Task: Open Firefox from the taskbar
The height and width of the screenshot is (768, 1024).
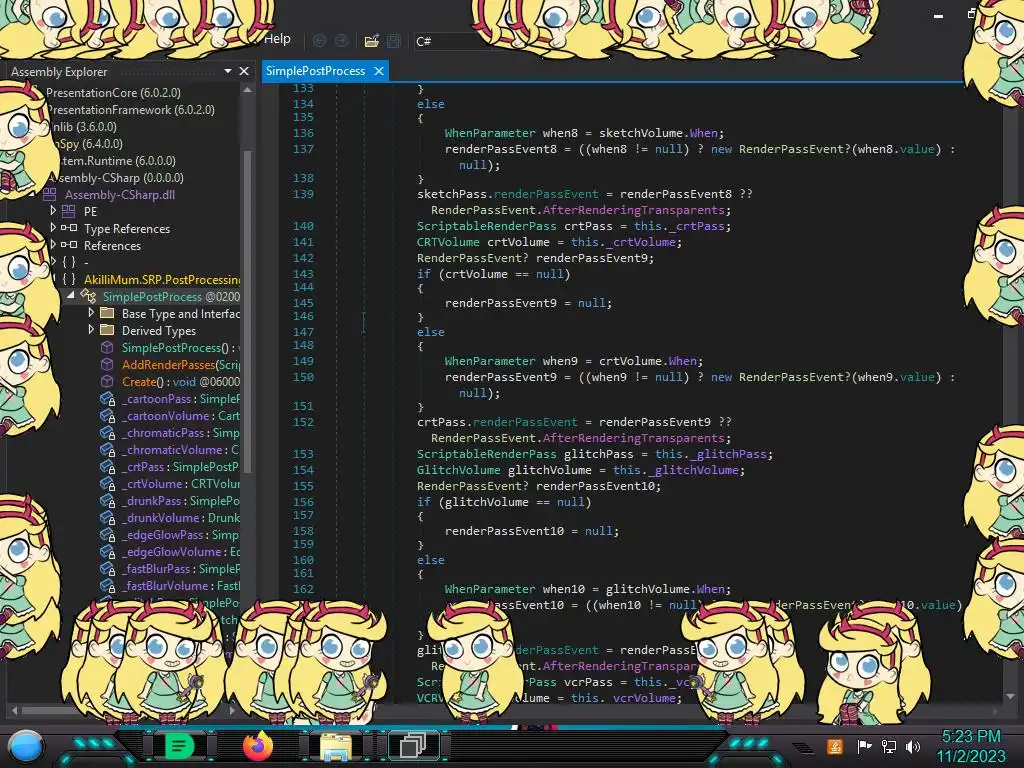Action: pos(258,746)
